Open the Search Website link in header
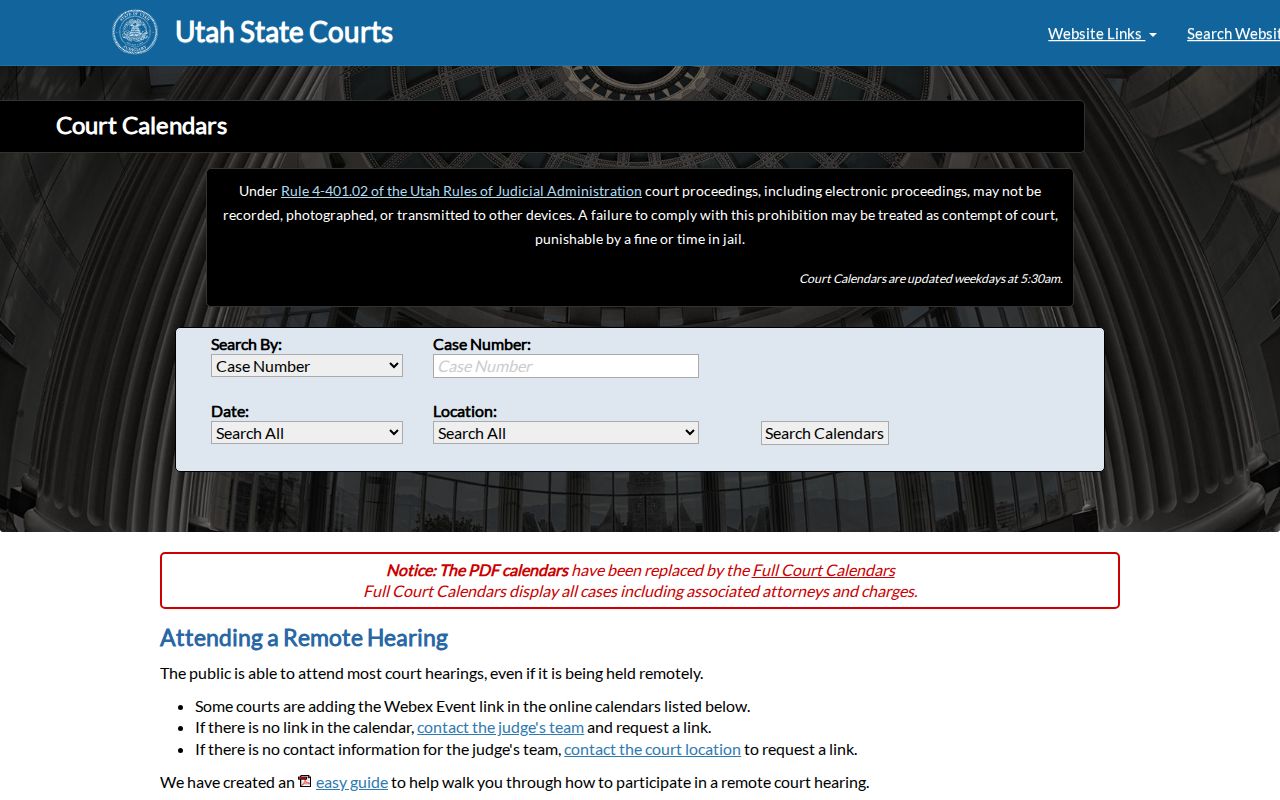The height and width of the screenshot is (800, 1280). (x=1233, y=33)
